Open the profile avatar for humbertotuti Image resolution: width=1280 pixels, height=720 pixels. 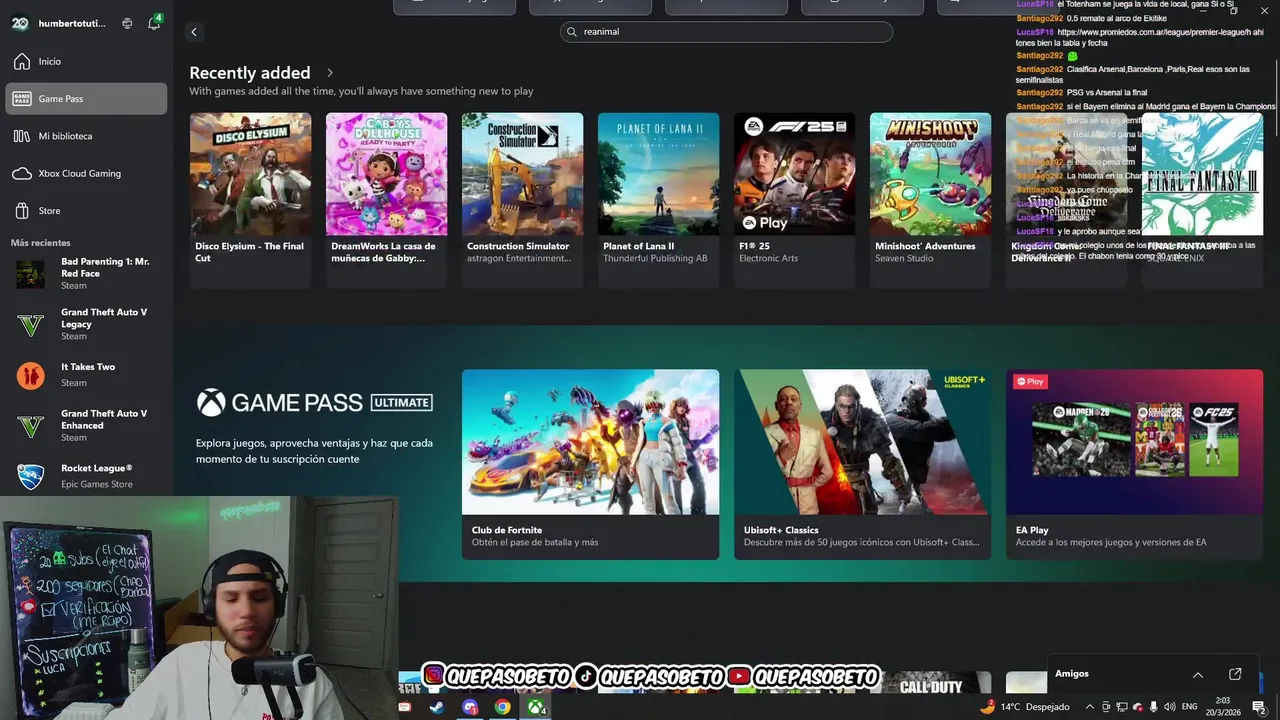click(x=20, y=23)
